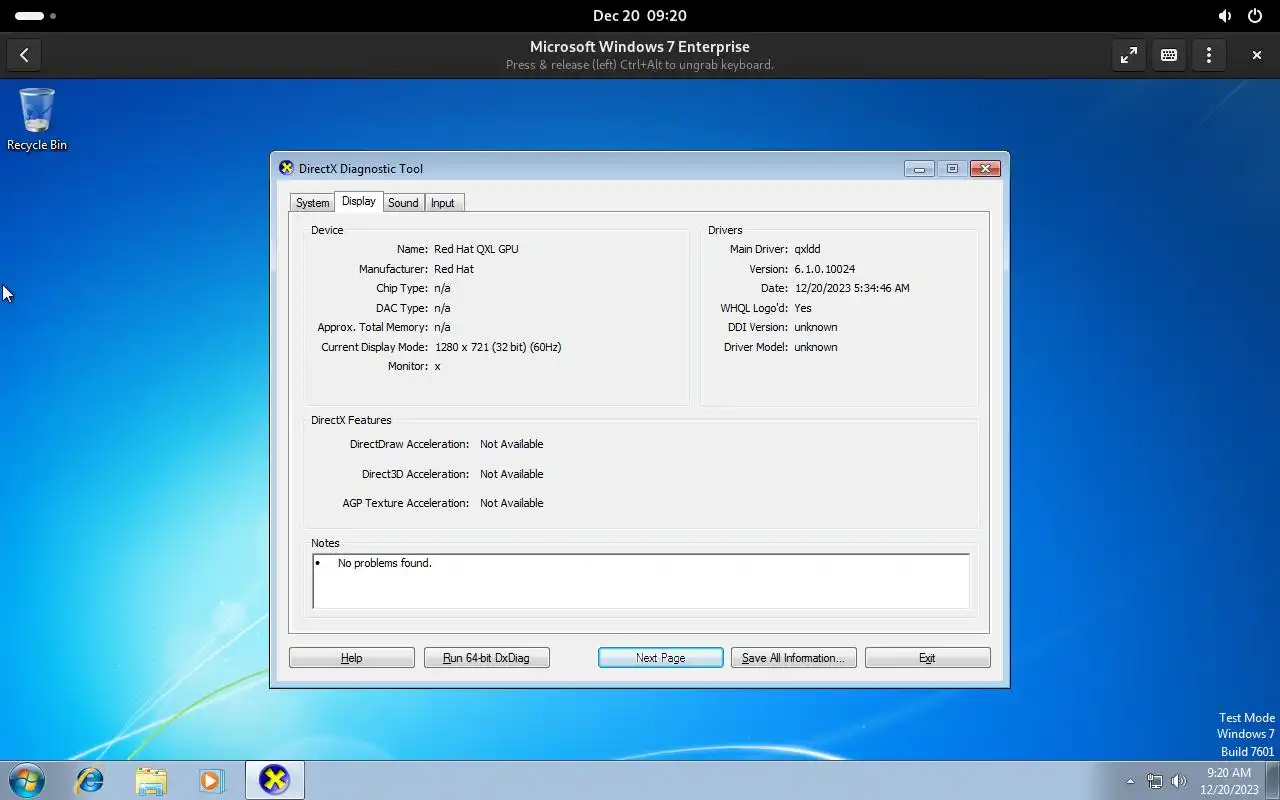
Task: Click the Direct3D Acceleration Not Available value
Action: [512, 474]
